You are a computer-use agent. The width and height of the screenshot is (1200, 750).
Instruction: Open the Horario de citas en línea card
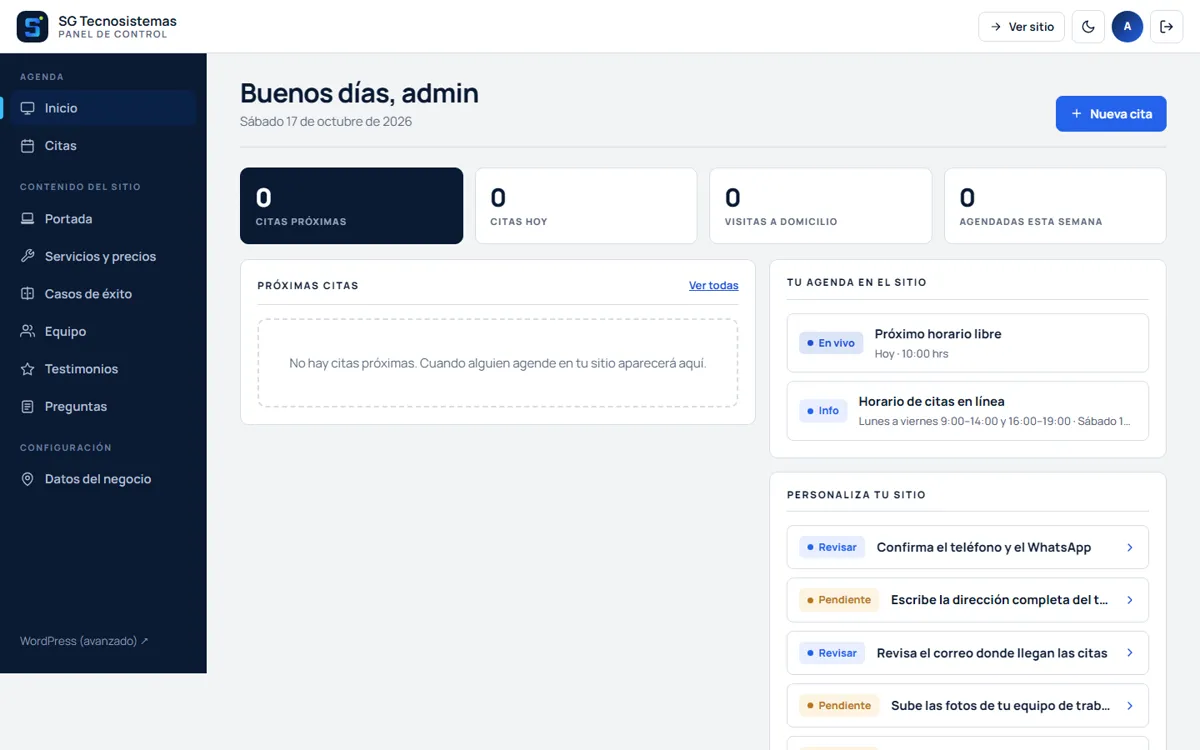tap(968, 411)
